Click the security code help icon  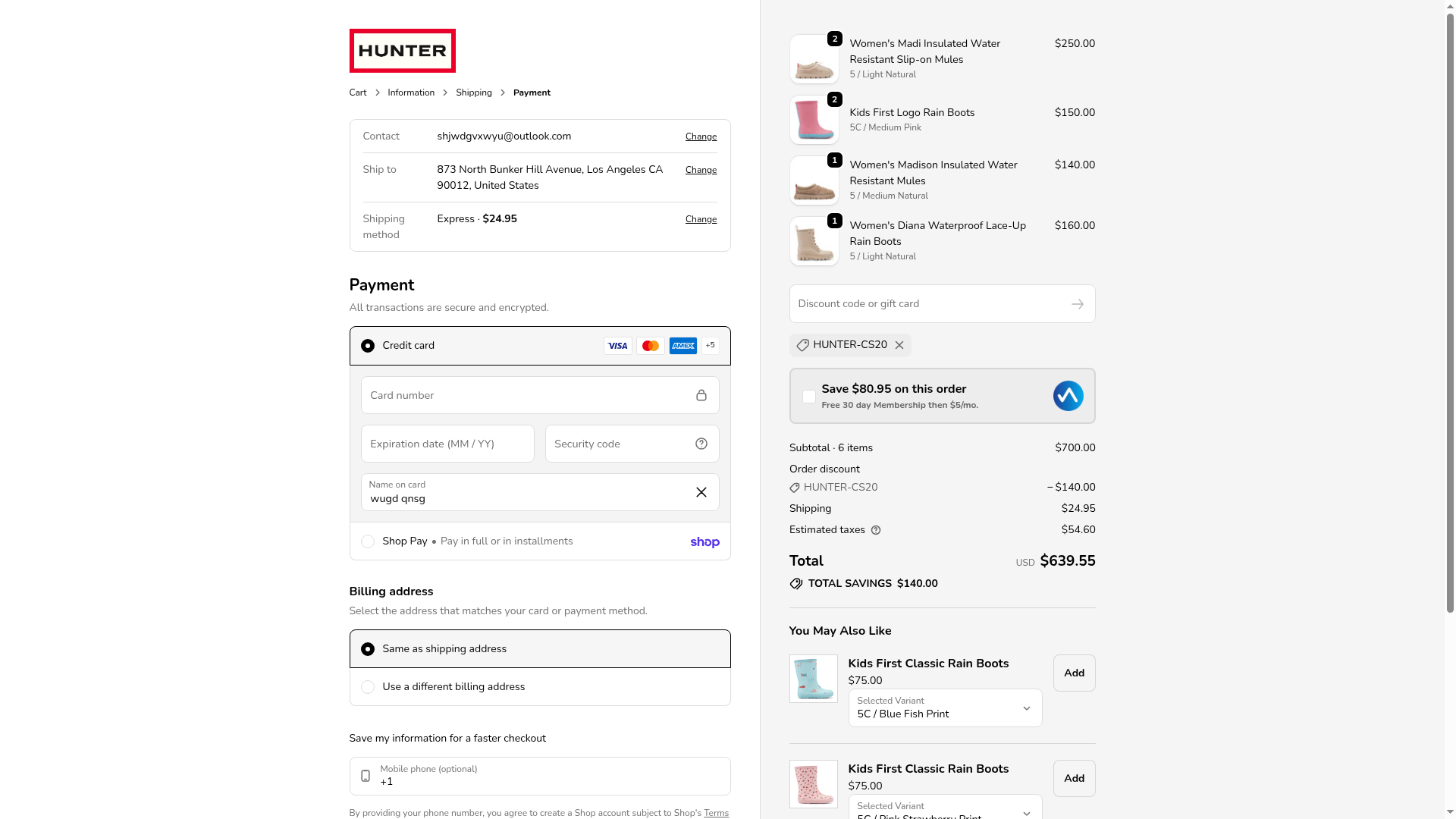tap(701, 444)
